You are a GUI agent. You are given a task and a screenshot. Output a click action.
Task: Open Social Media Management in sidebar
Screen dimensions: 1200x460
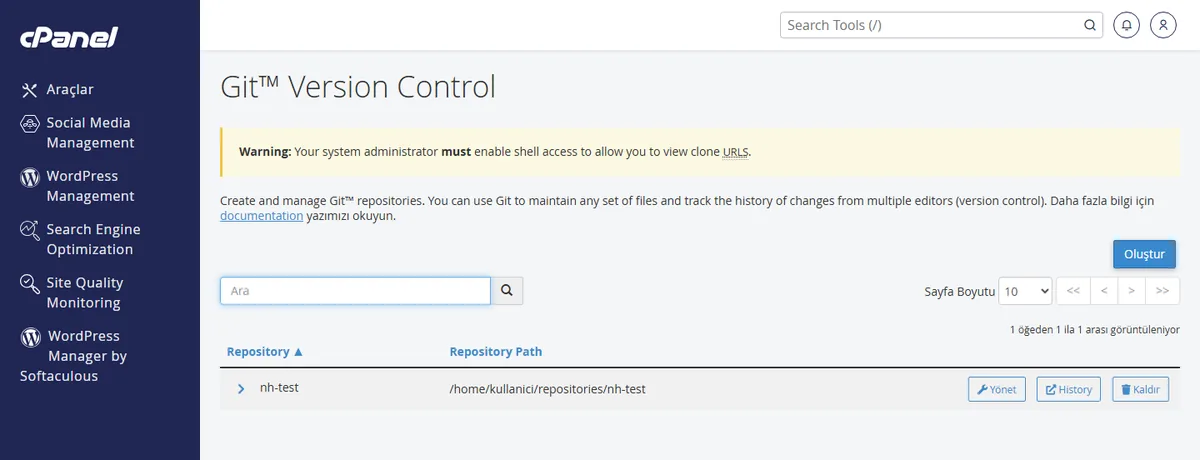[x=88, y=133]
